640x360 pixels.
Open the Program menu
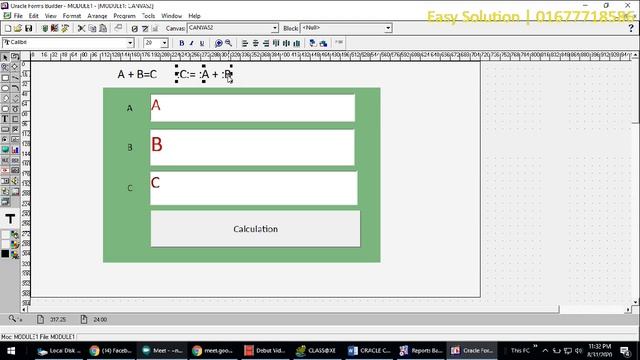point(124,16)
